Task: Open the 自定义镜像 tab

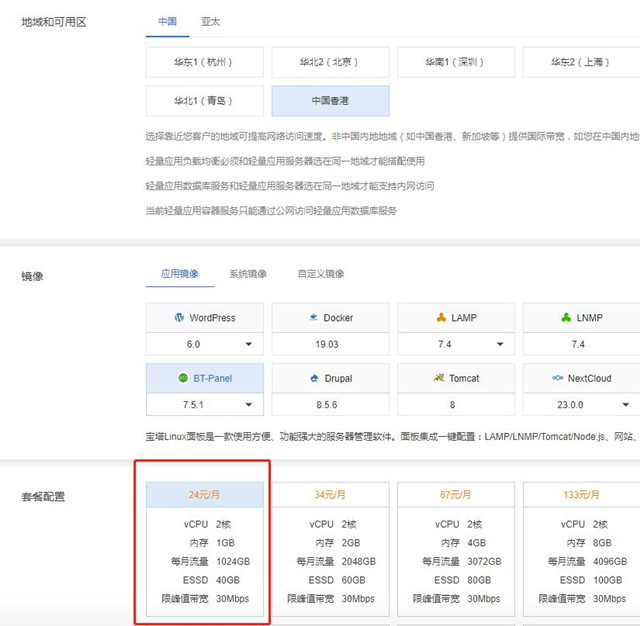Action: (x=321, y=274)
